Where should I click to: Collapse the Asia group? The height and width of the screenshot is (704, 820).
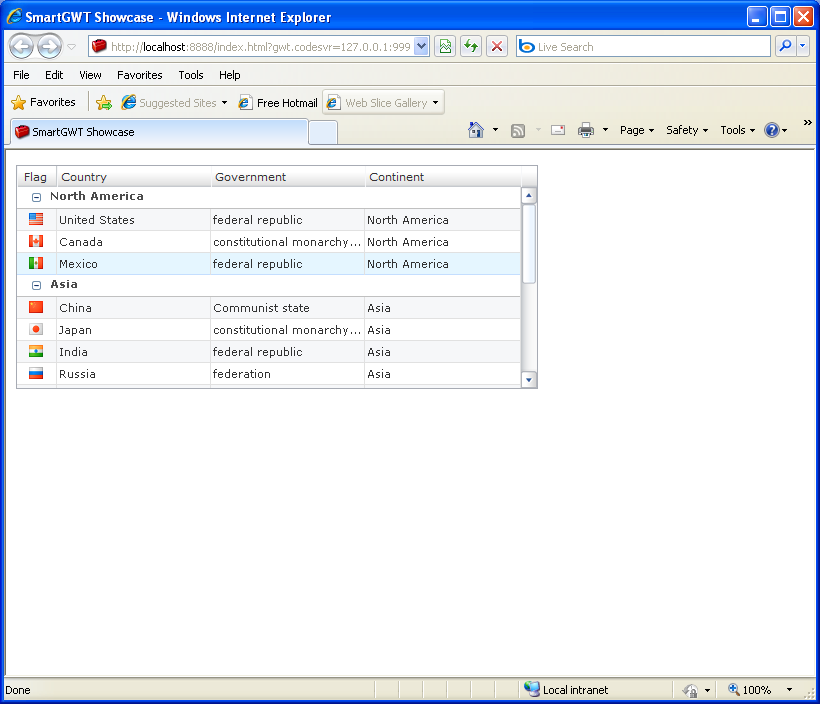click(x=36, y=285)
